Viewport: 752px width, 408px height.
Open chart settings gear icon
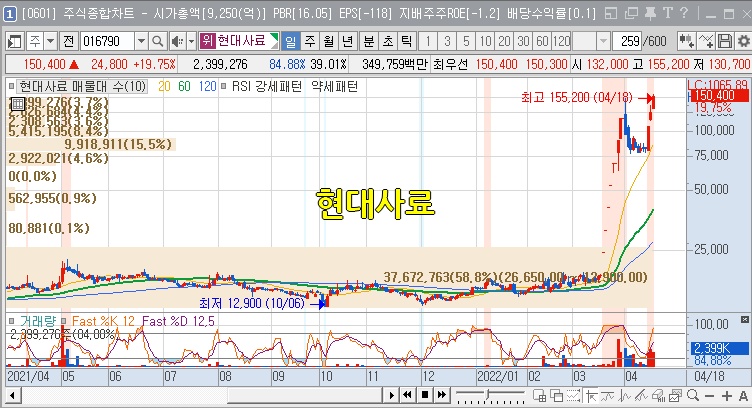coord(743,41)
